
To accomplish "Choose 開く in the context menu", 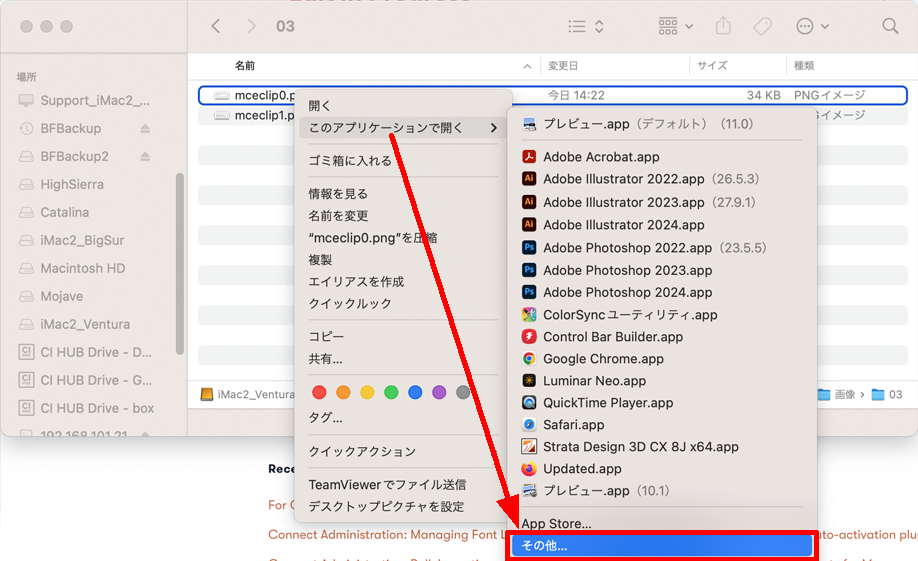I will click(x=320, y=106).
